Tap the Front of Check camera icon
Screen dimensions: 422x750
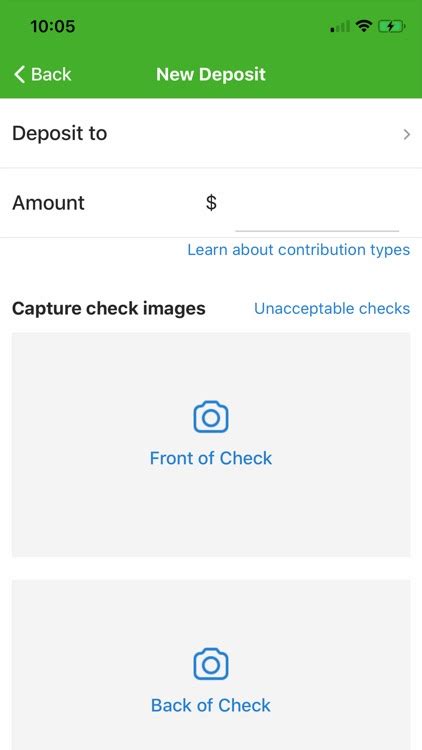(x=211, y=417)
